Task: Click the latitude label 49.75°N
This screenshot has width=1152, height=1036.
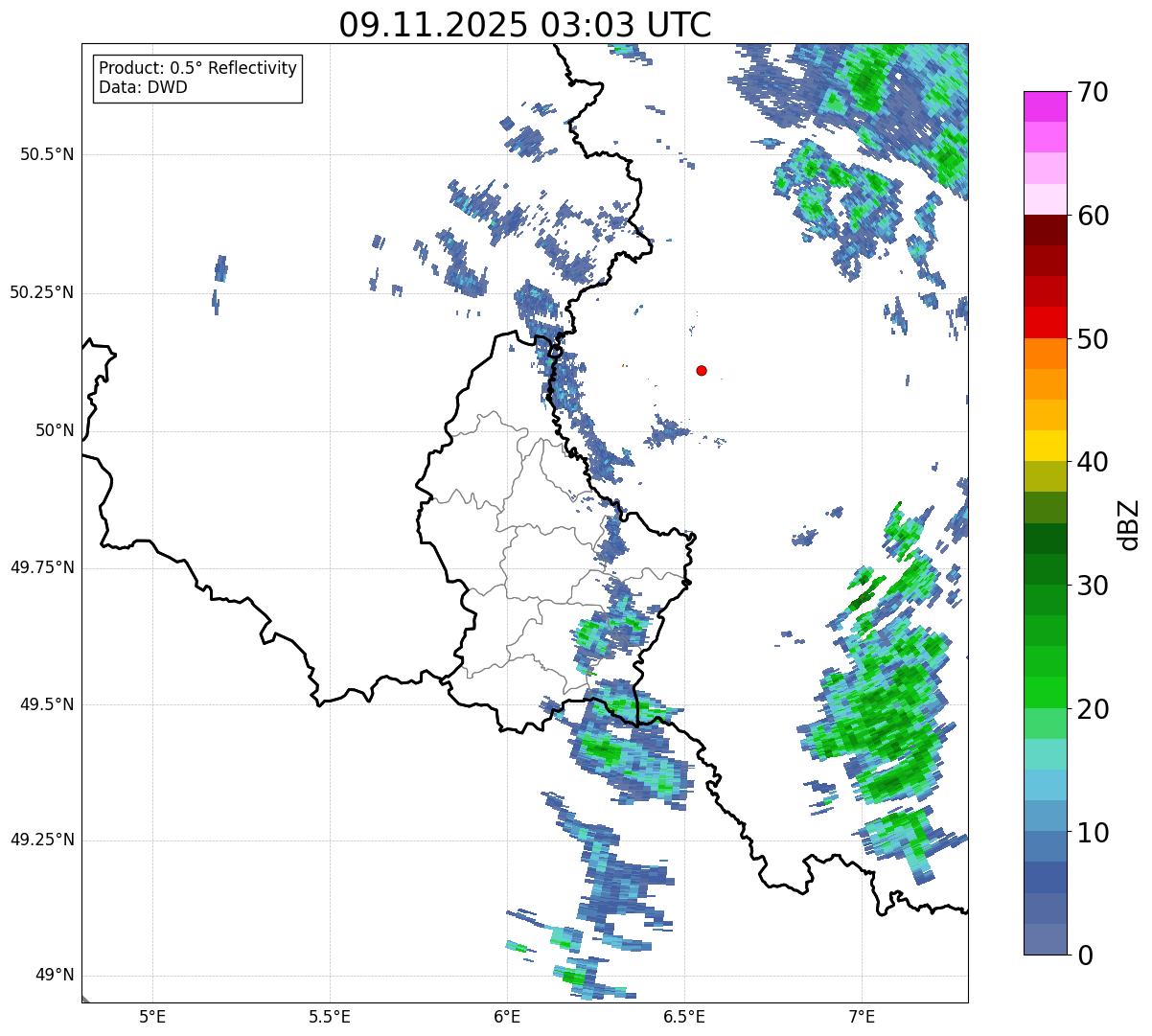Action: (x=42, y=567)
